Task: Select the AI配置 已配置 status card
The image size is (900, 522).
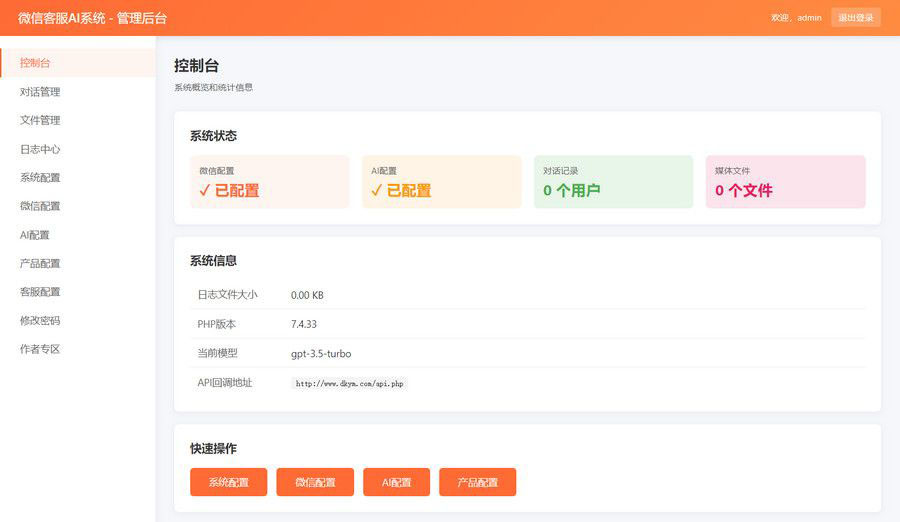Action: click(441, 182)
